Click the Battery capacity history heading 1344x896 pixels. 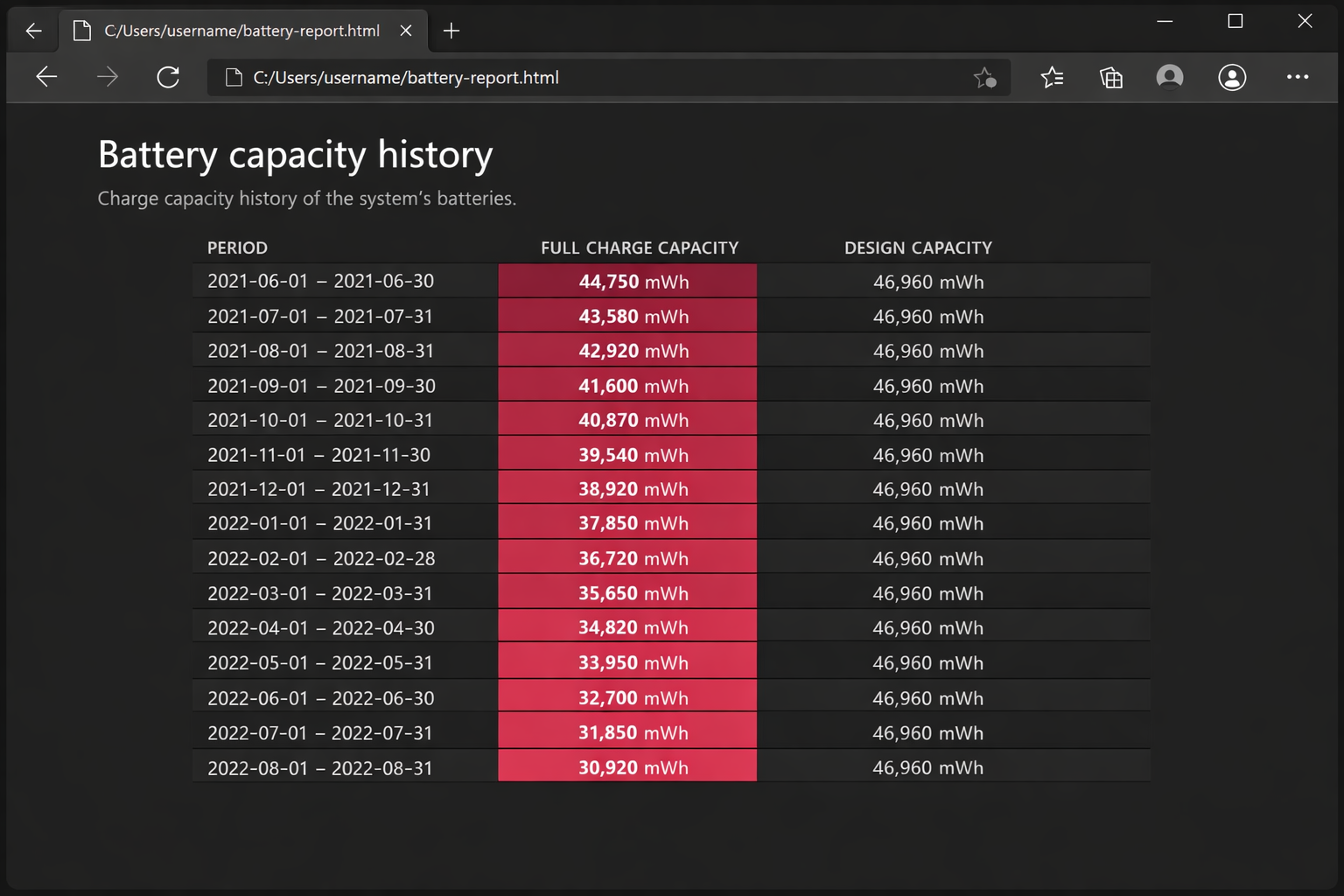click(x=295, y=155)
